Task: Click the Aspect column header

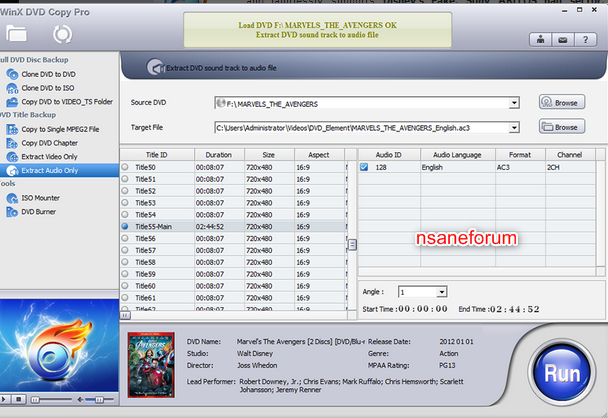Action: coord(319,155)
